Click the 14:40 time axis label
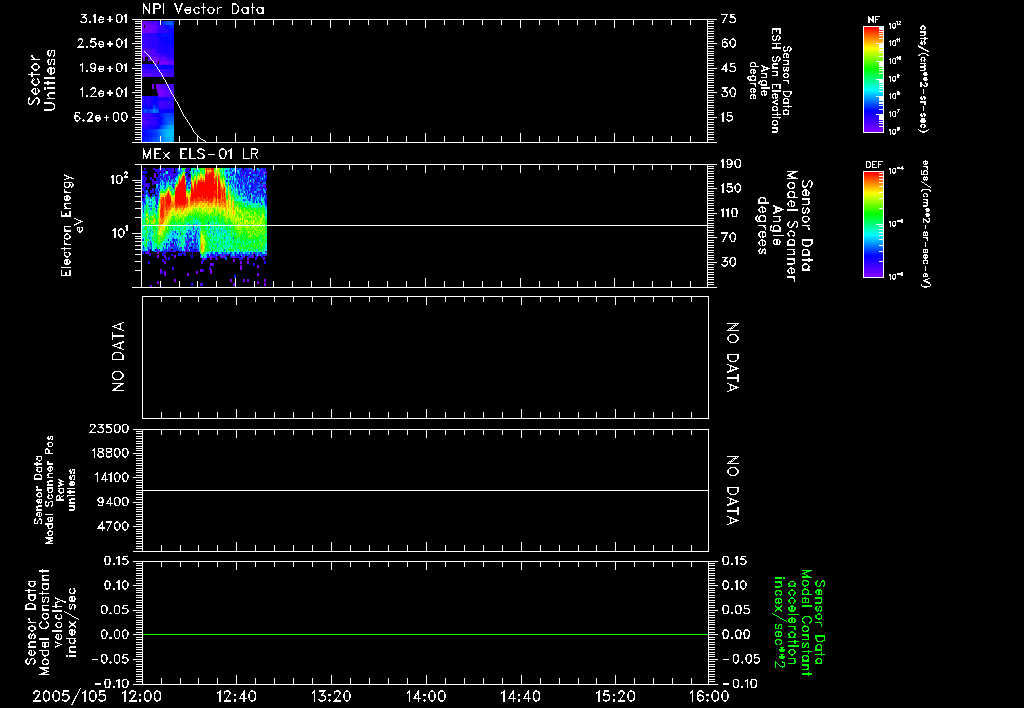 click(520, 696)
